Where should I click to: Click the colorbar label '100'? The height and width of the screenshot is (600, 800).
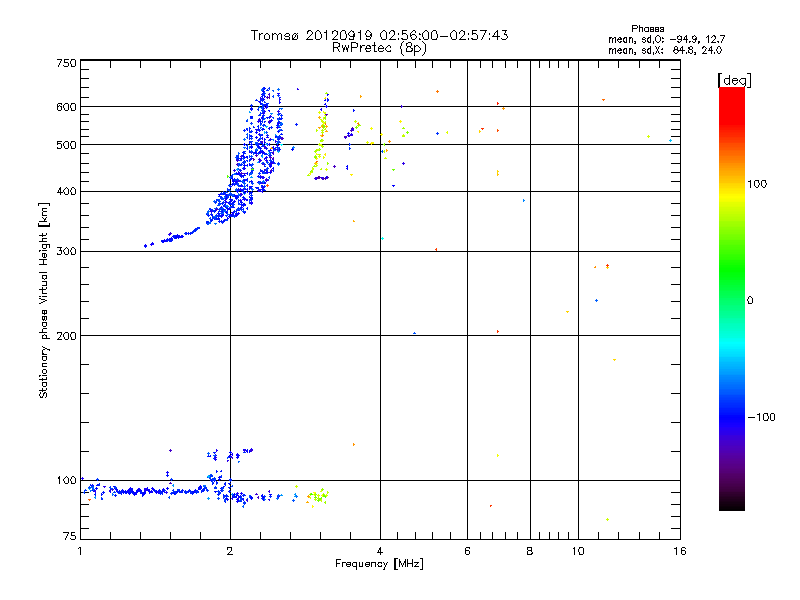(x=757, y=184)
